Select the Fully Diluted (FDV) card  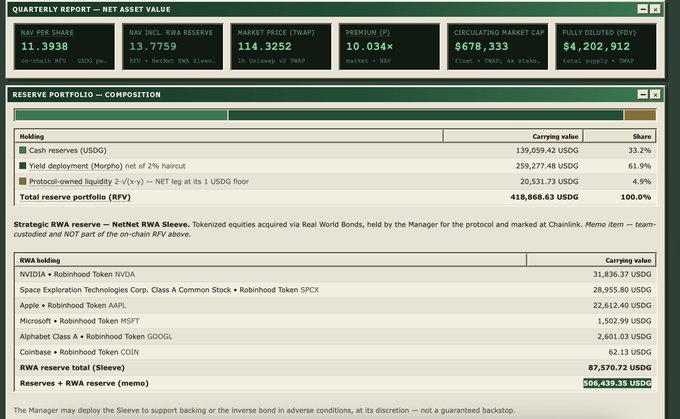coord(606,46)
